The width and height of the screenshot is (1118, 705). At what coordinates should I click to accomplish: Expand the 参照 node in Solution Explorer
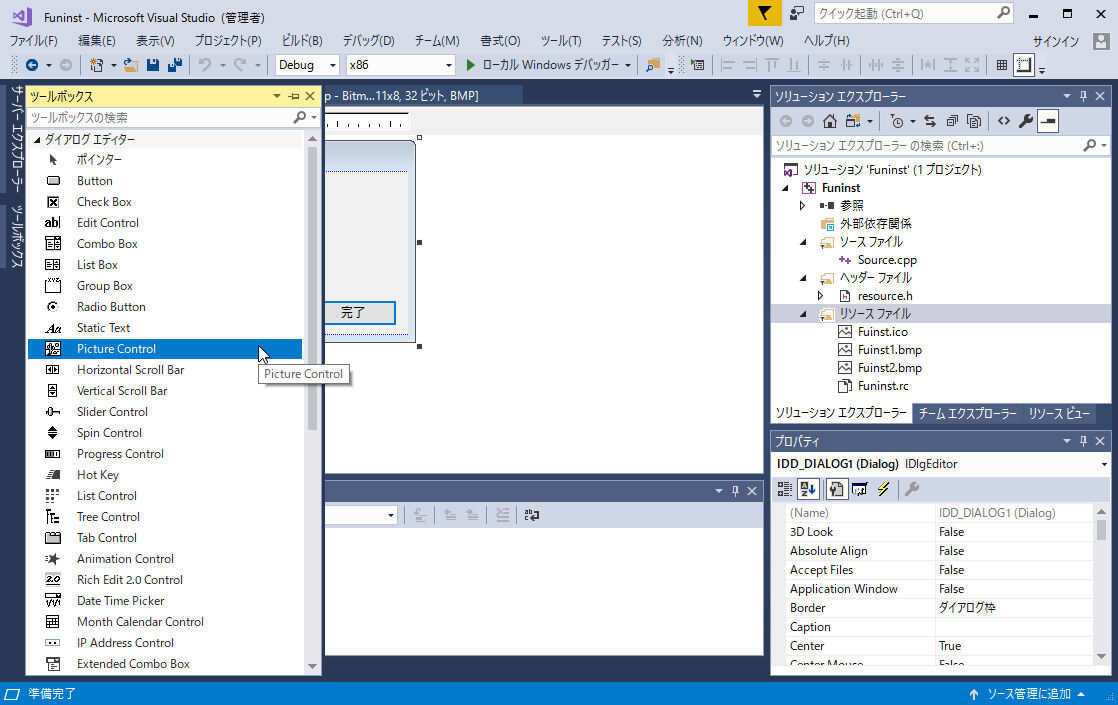coord(803,206)
